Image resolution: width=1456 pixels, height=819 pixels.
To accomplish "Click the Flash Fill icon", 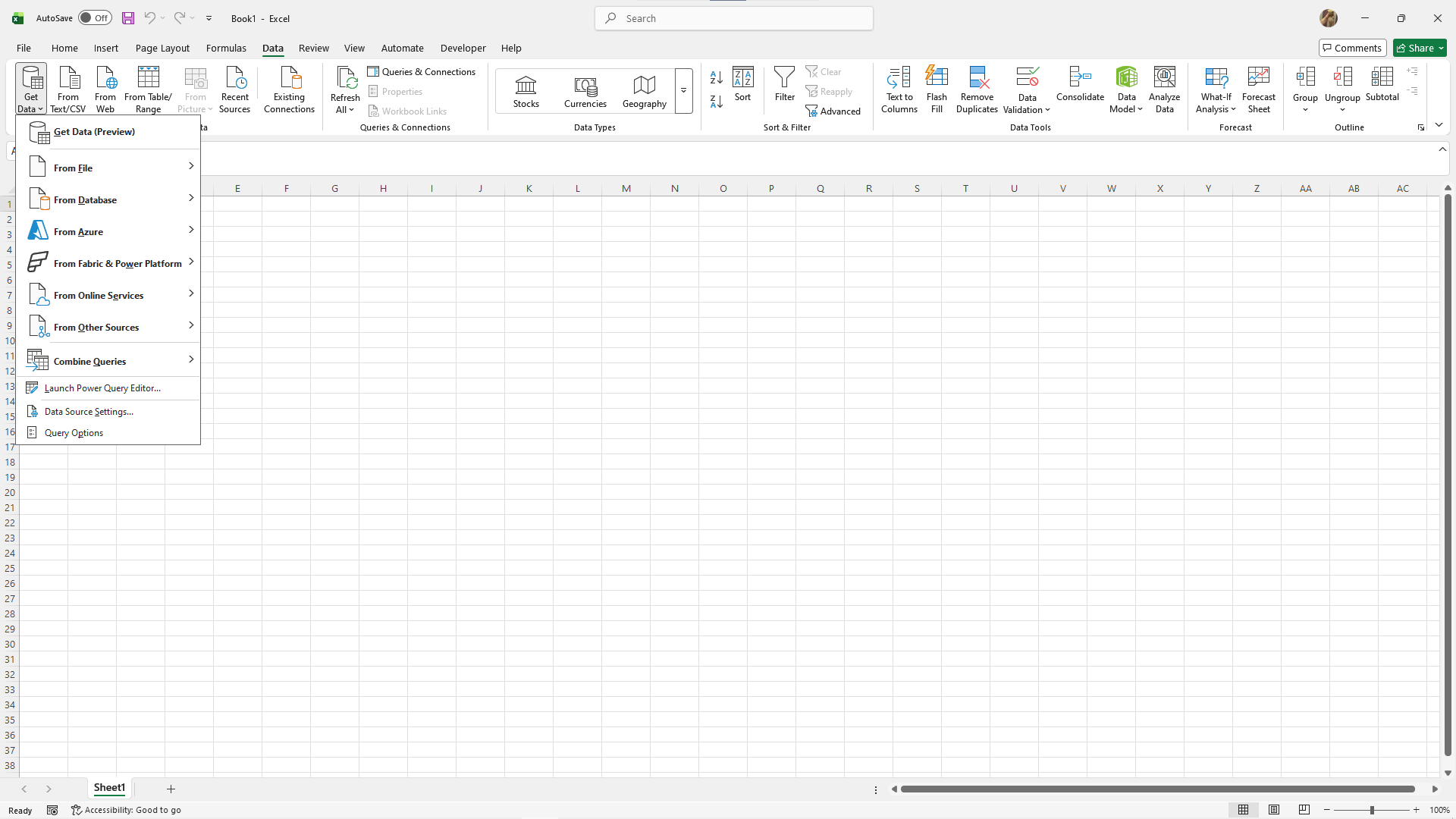I will 937,89.
